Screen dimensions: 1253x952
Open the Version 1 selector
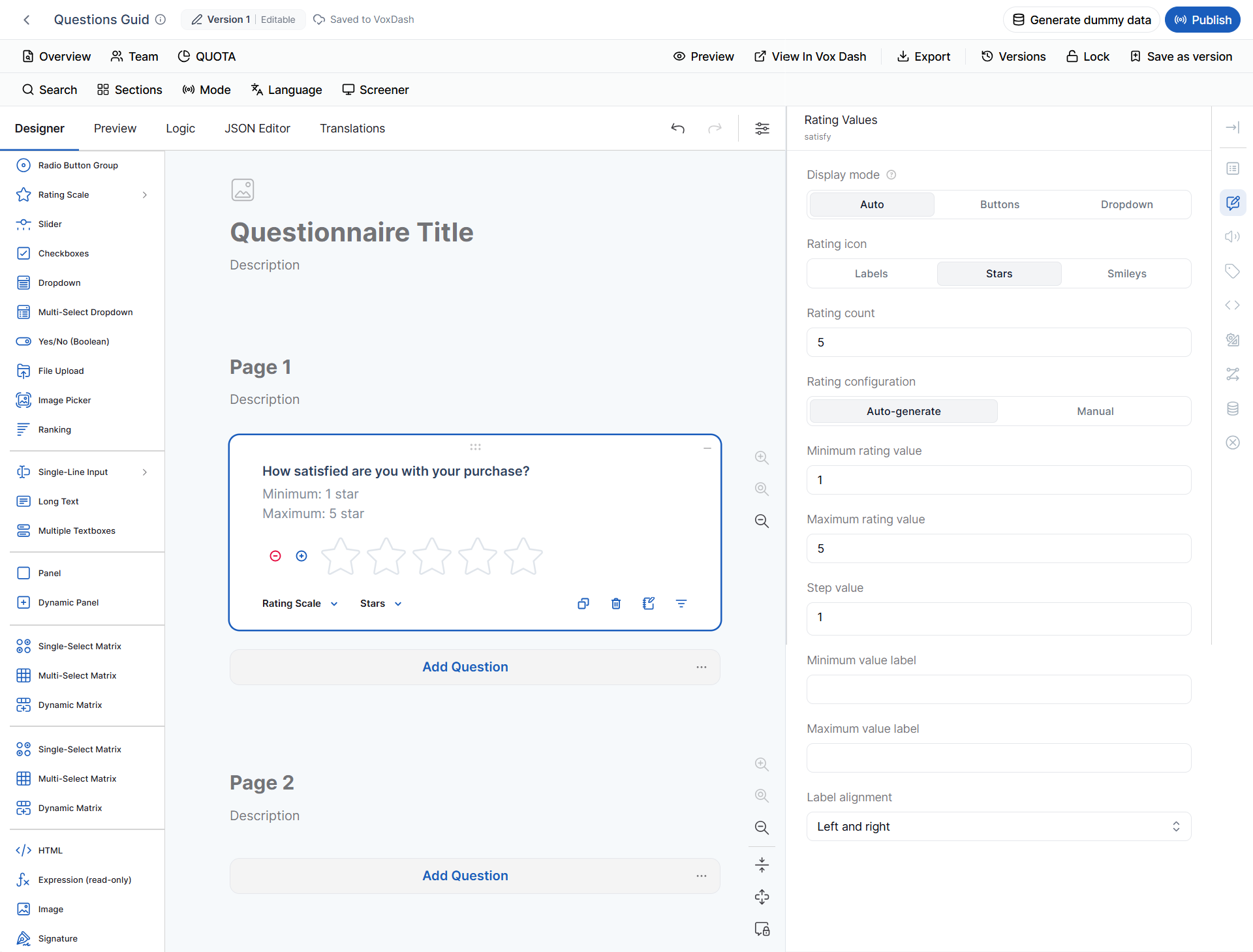[243, 20]
